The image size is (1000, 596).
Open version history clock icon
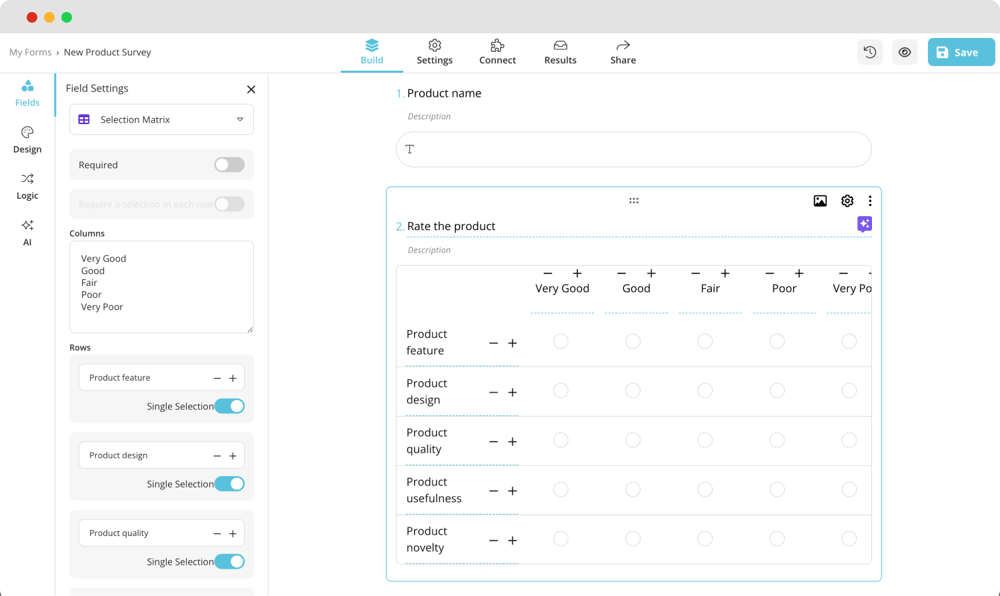click(870, 52)
